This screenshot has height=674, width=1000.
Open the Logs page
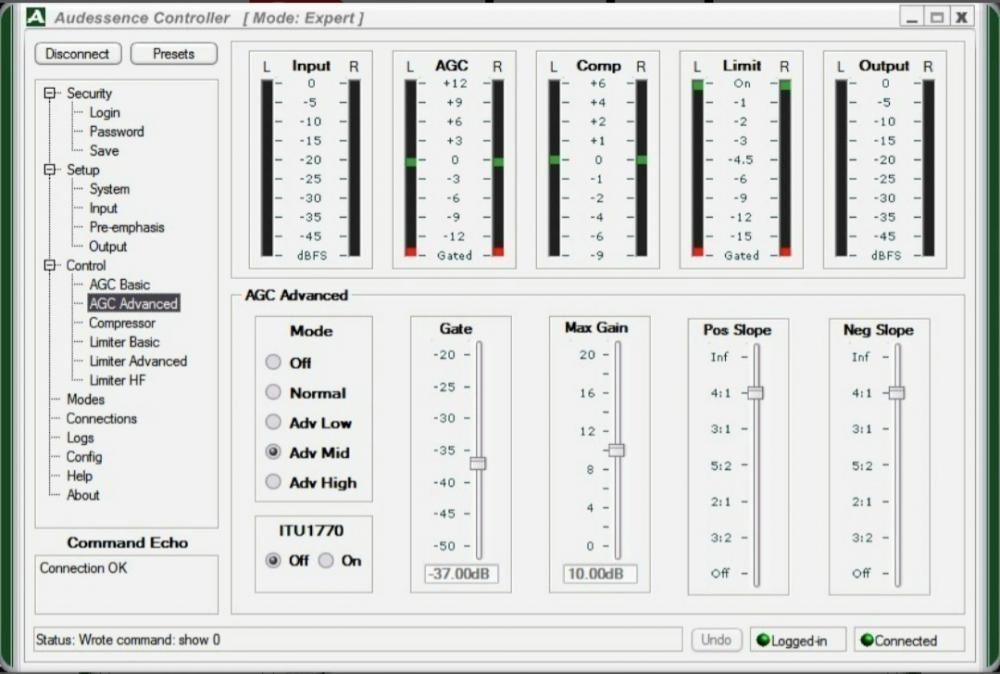tap(80, 437)
